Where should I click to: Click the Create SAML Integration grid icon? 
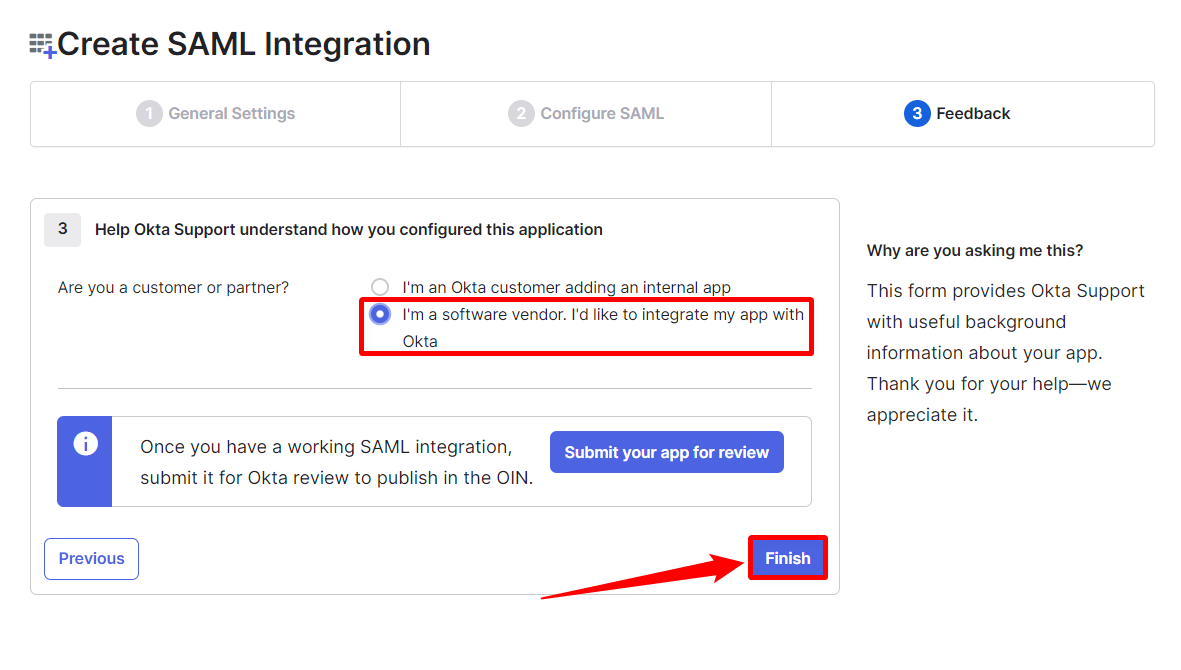[x=42, y=45]
